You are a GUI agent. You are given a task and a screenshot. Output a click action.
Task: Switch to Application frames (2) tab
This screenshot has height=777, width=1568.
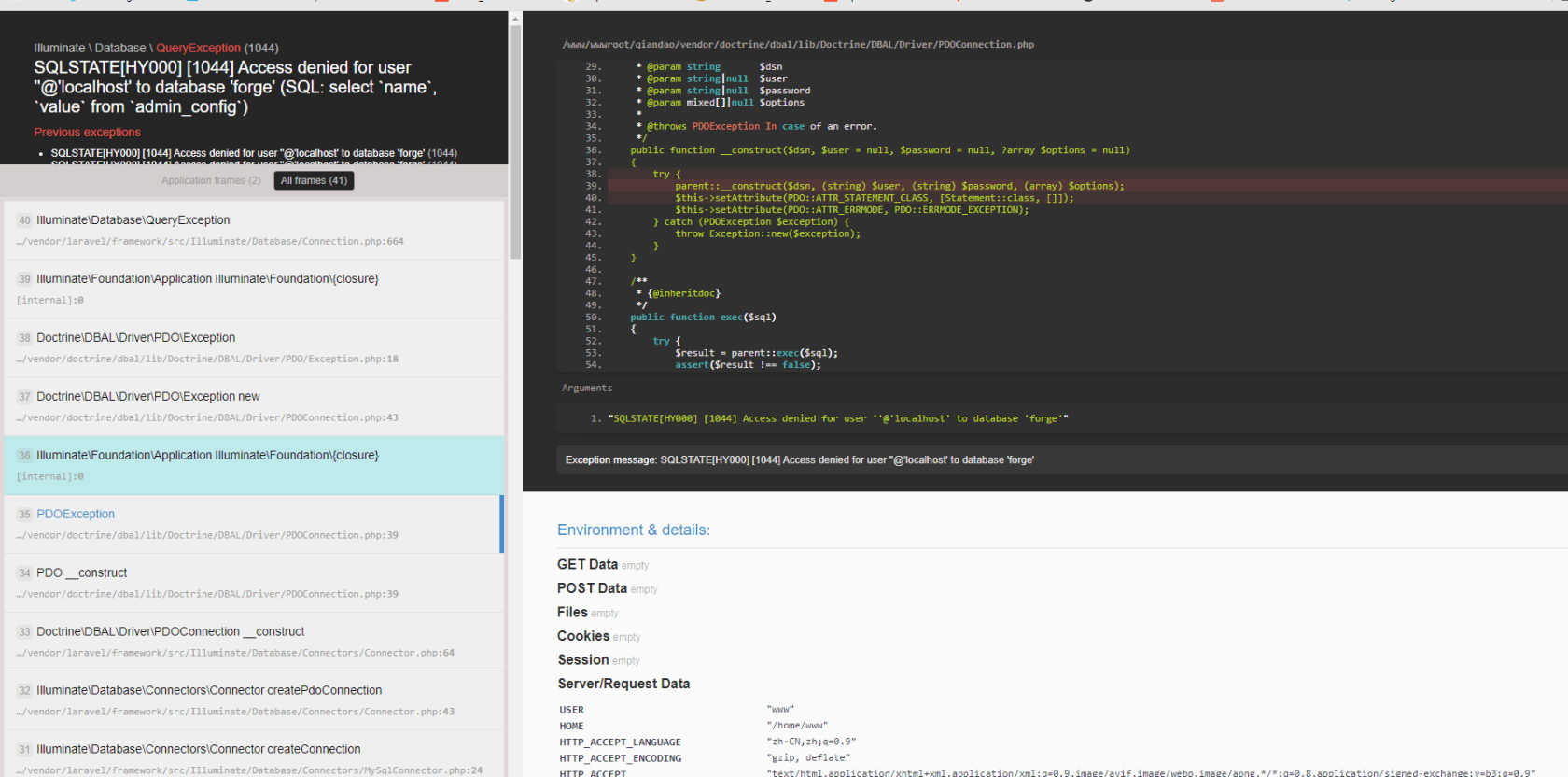211,180
